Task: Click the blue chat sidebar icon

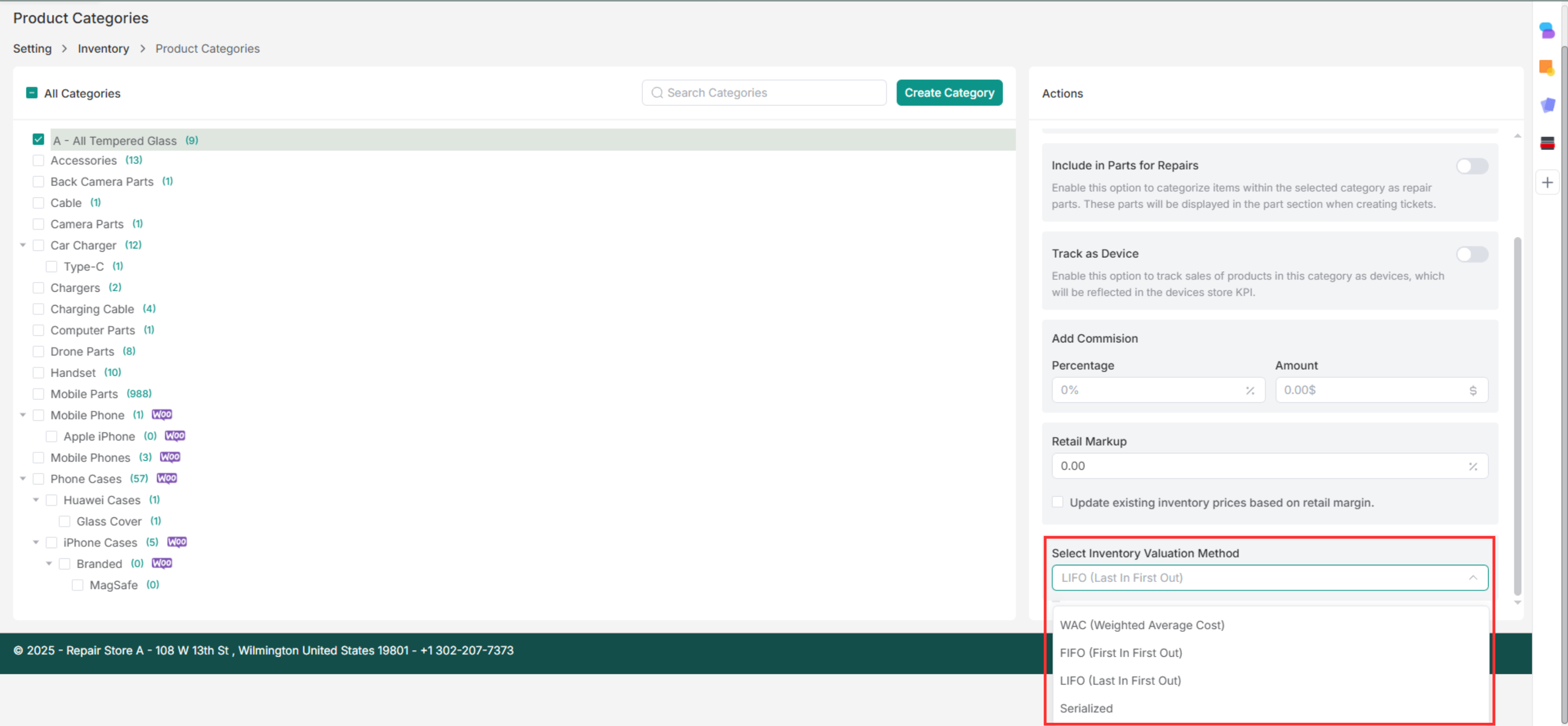Action: click(1547, 30)
